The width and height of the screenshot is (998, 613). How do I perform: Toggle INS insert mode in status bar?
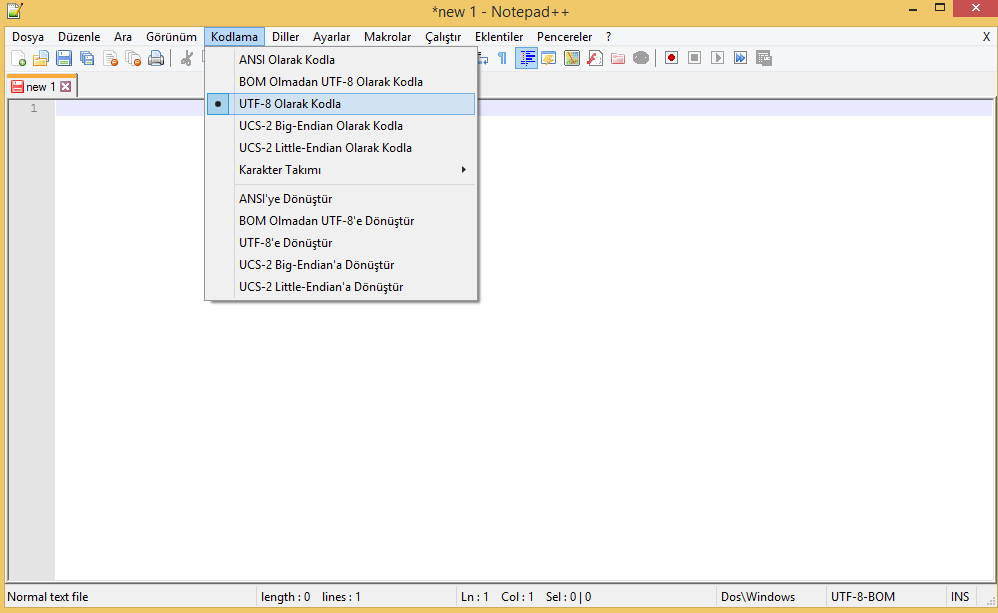(x=960, y=597)
